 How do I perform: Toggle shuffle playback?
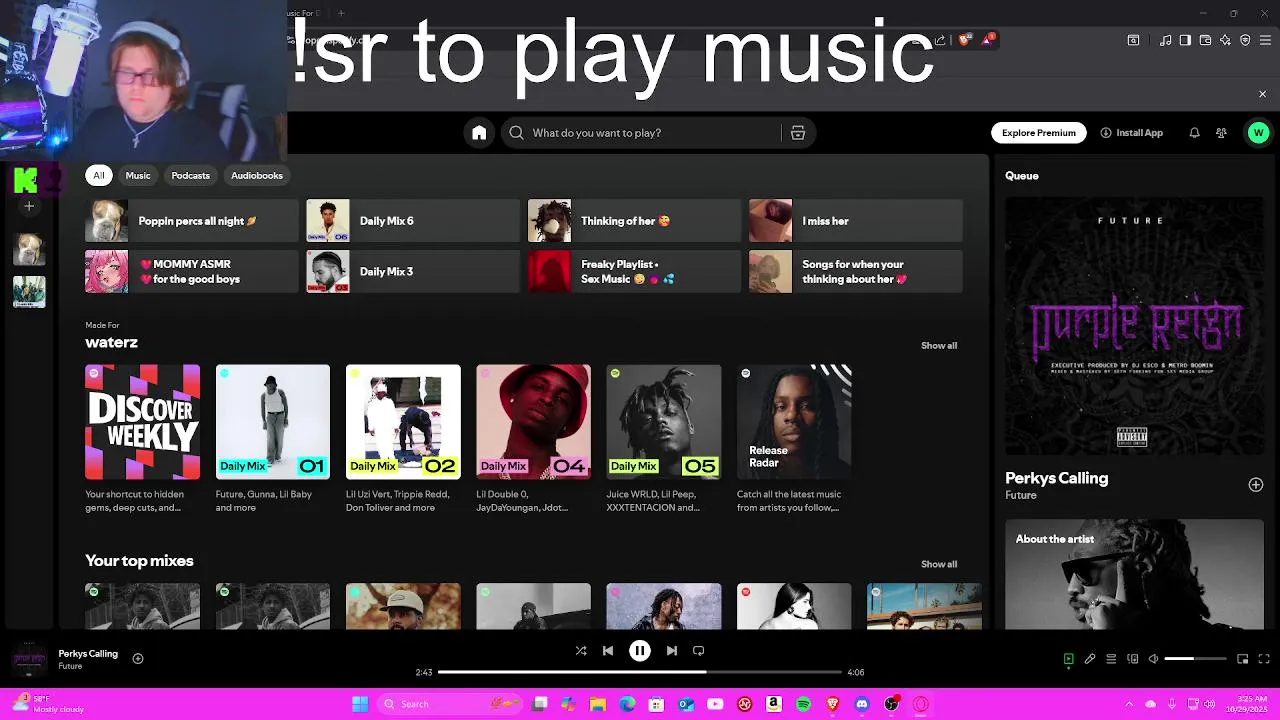click(581, 650)
